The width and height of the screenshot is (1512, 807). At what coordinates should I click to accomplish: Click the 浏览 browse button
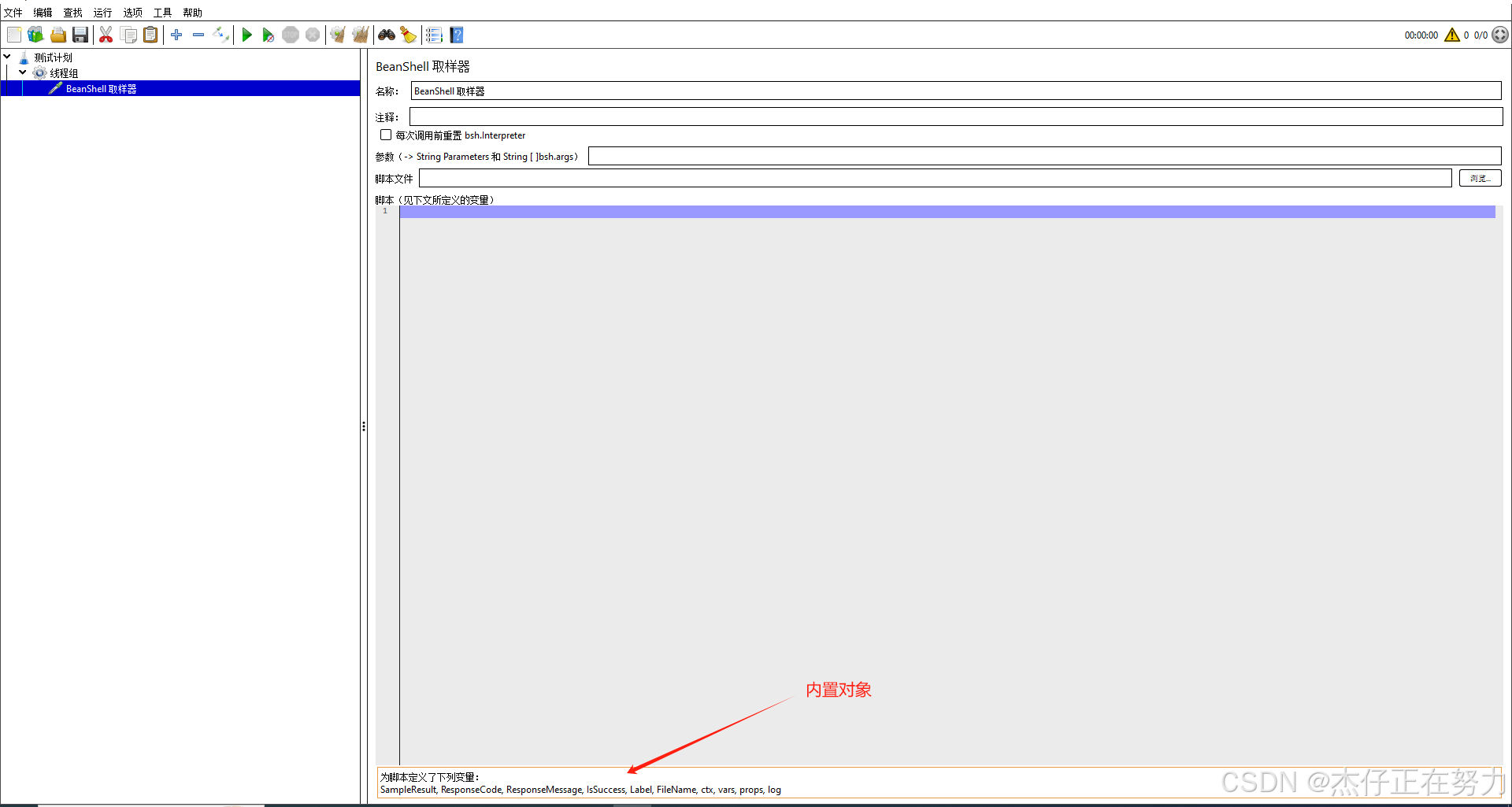click(x=1480, y=178)
